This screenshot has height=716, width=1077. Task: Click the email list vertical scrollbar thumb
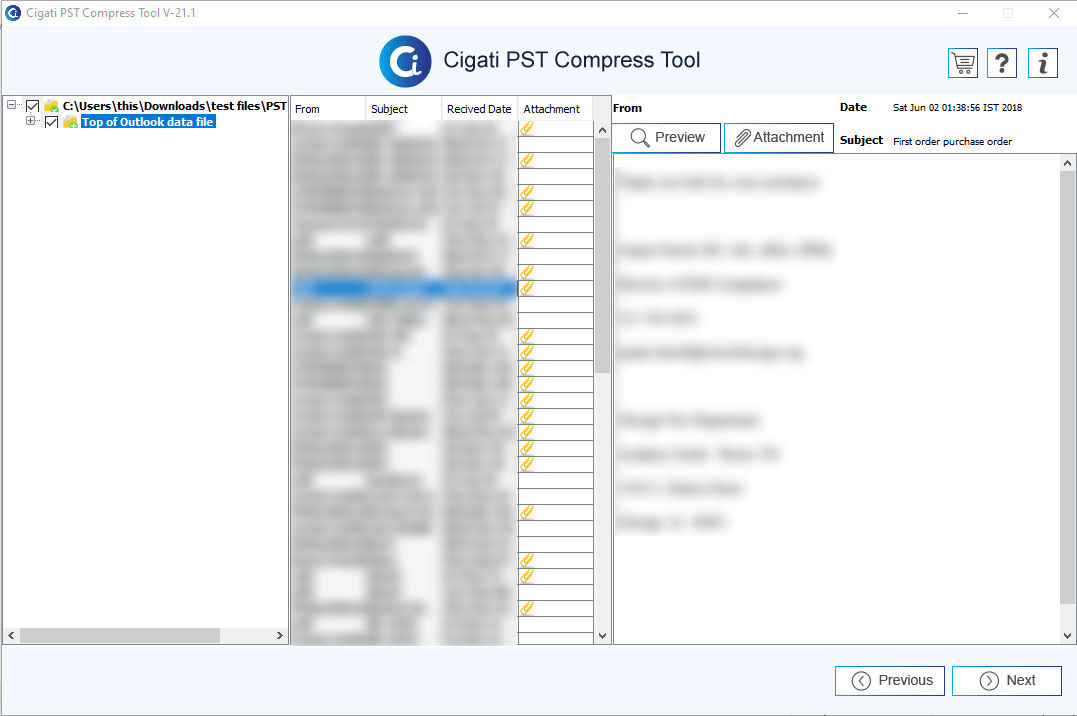click(x=602, y=256)
